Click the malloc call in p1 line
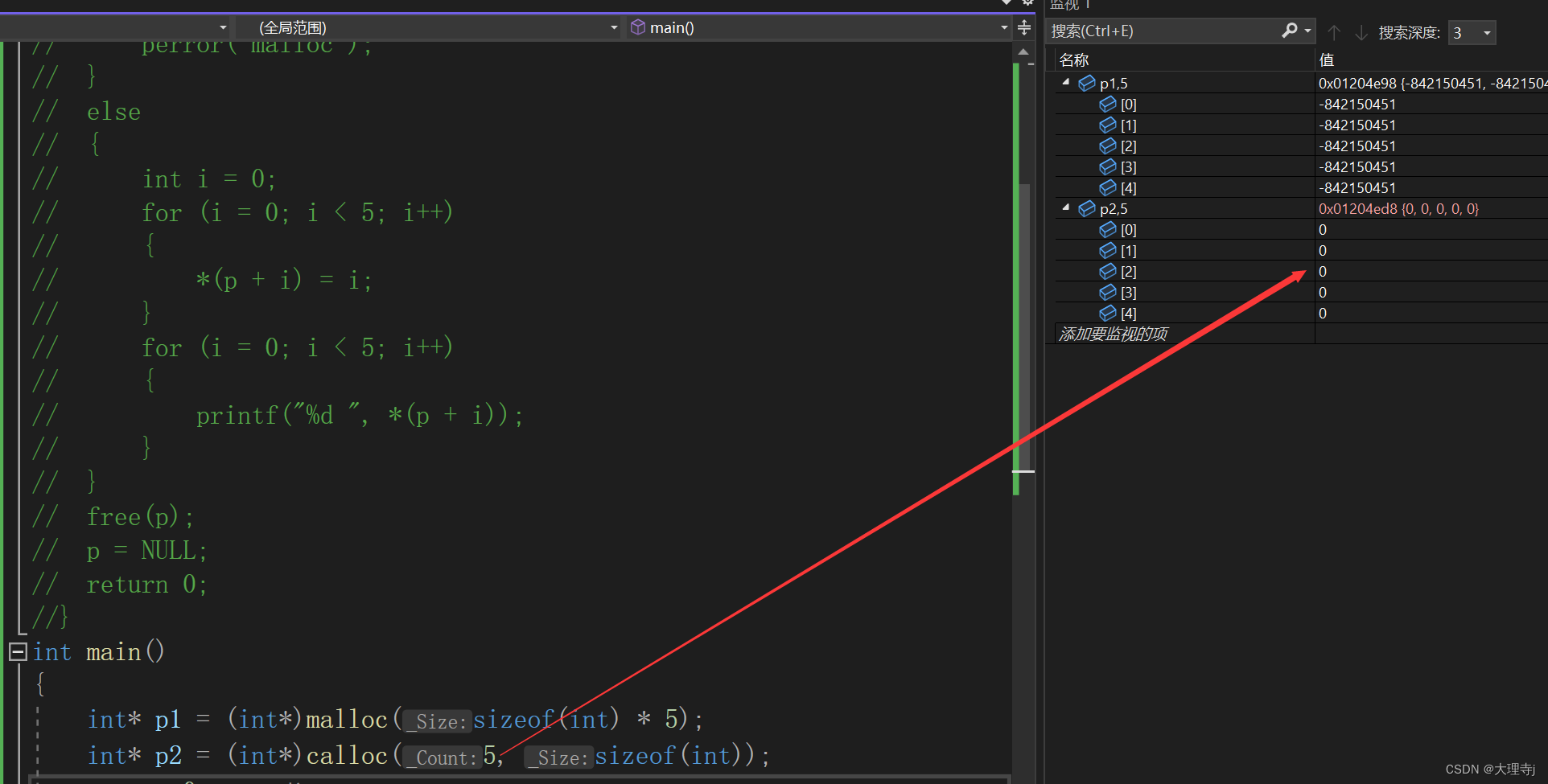Image resolution: width=1548 pixels, height=784 pixels. (347, 719)
